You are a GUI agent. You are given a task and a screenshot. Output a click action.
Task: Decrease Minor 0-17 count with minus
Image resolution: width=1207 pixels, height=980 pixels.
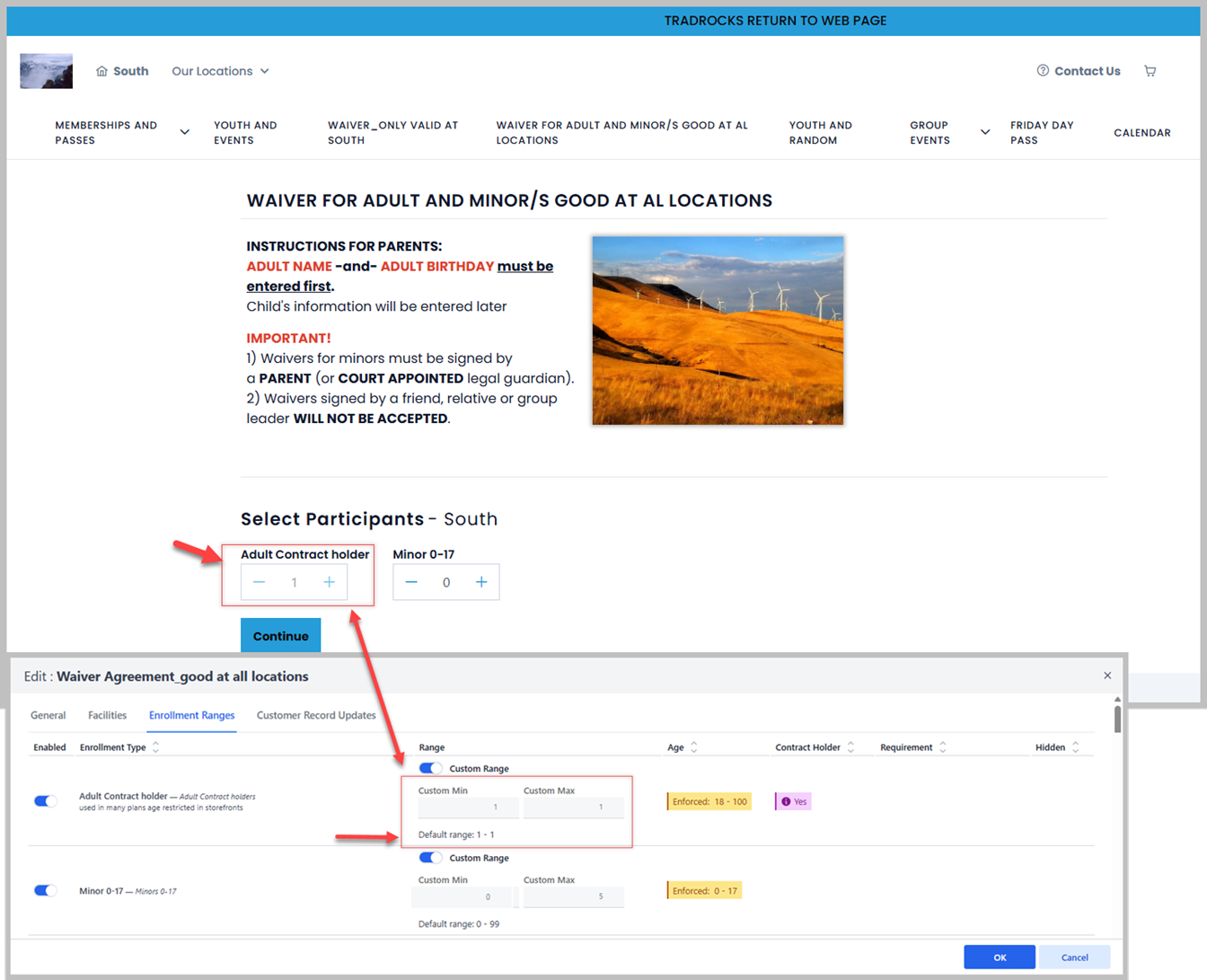(411, 582)
